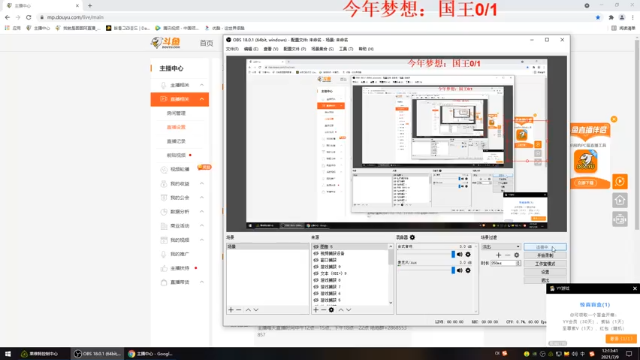The width and height of the screenshot is (640, 360).
Task: Mute 麦克风/Aux via the second mixer speaker icon
Action: click(x=460, y=270)
